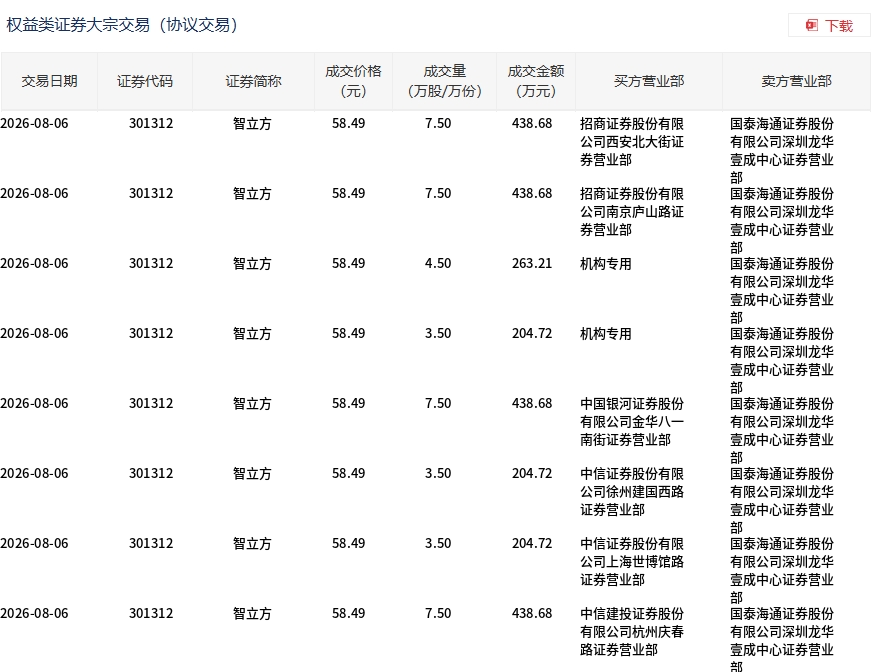
Task: Click volume 7.50 in the 南京庐山路 row
Action: pyautogui.click(x=438, y=194)
